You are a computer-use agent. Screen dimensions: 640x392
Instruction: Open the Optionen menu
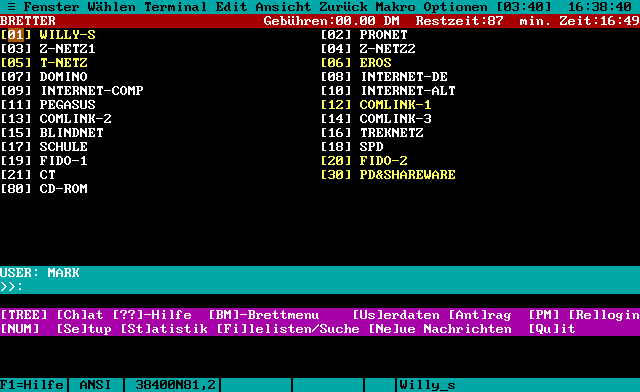pos(455,7)
